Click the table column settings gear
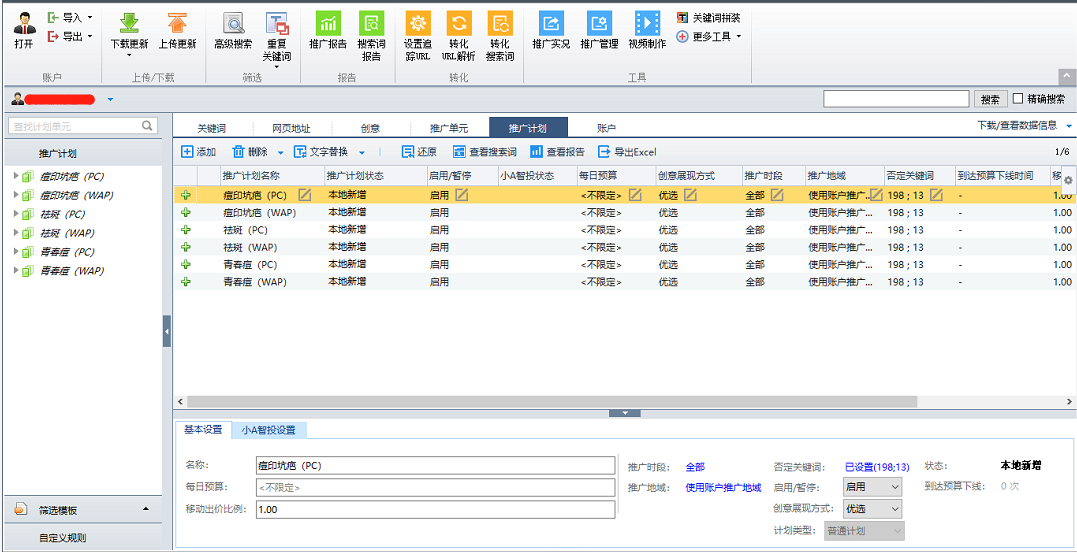This screenshot has height=552, width=1077. pos(1068,180)
